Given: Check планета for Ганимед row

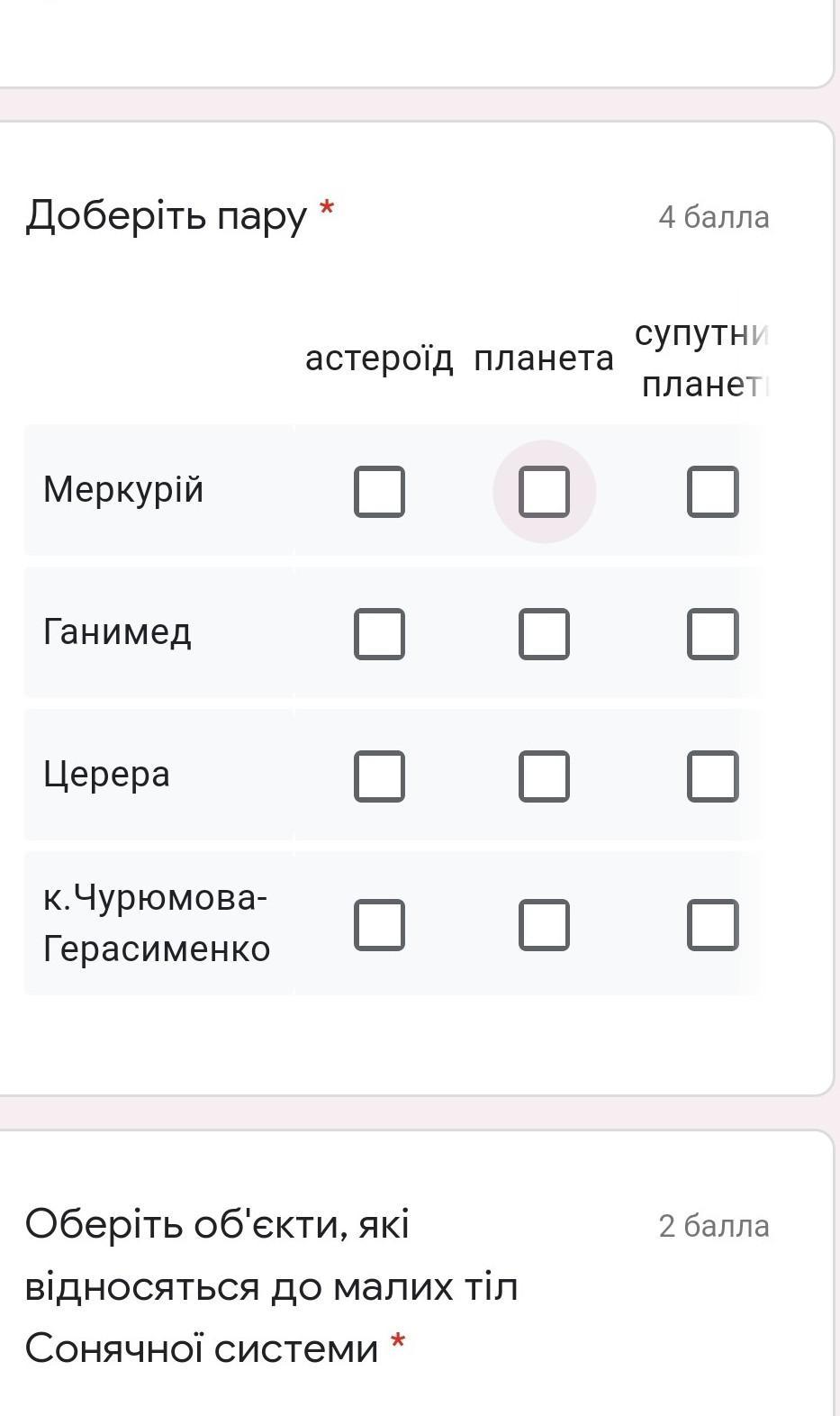Looking at the screenshot, I should tap(544, 633).
